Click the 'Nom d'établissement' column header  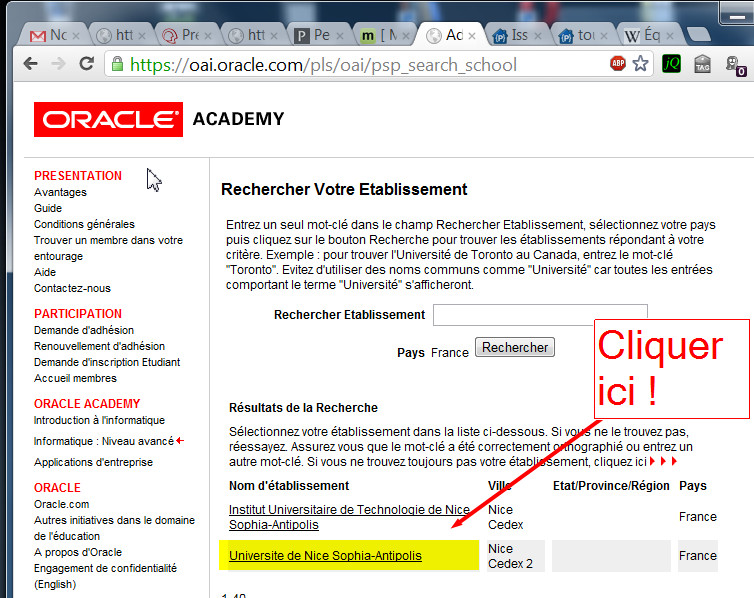coord(289,486)
